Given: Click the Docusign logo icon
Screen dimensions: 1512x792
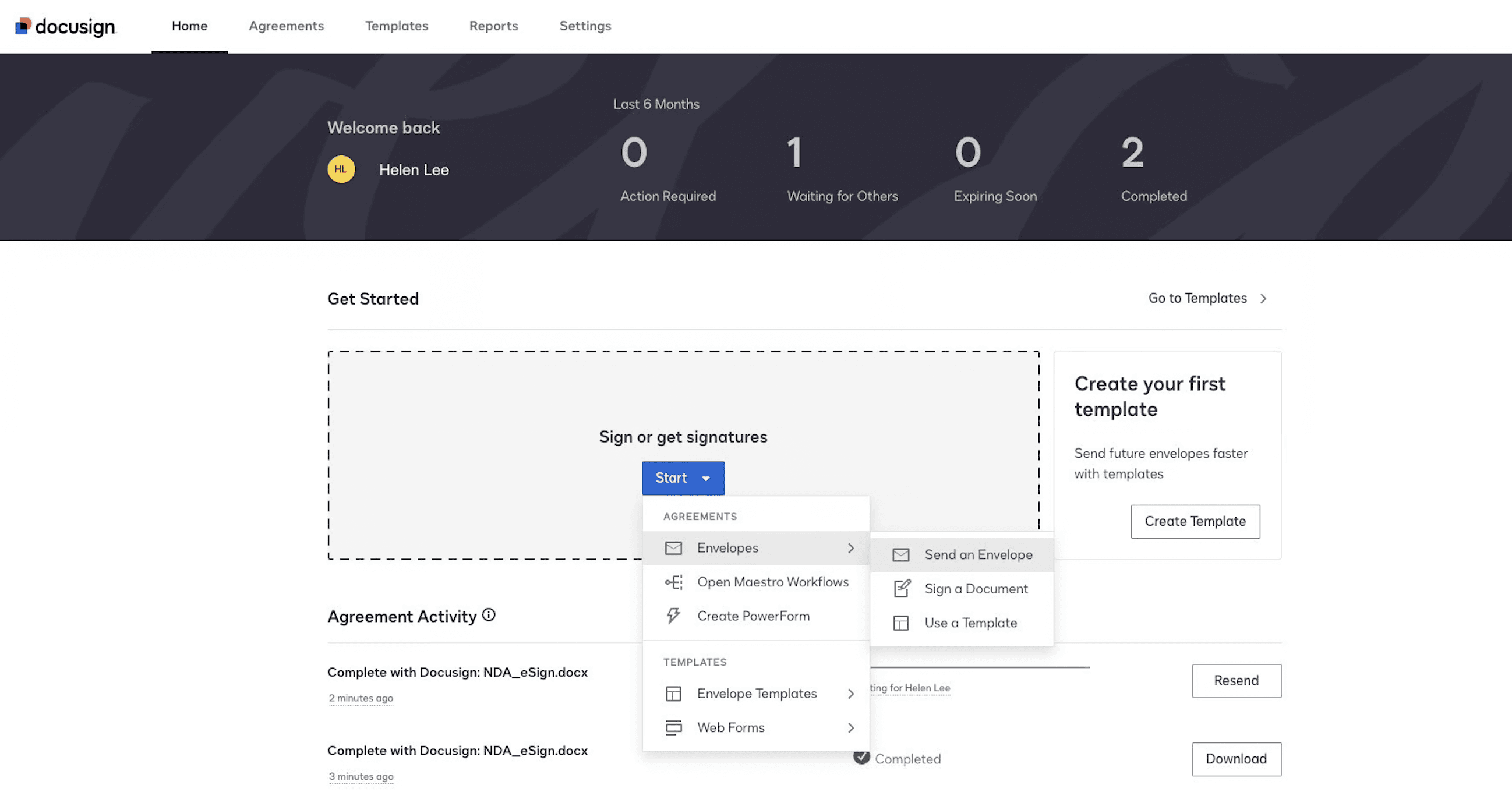Looking at the screenshot, I should (23, 26).
